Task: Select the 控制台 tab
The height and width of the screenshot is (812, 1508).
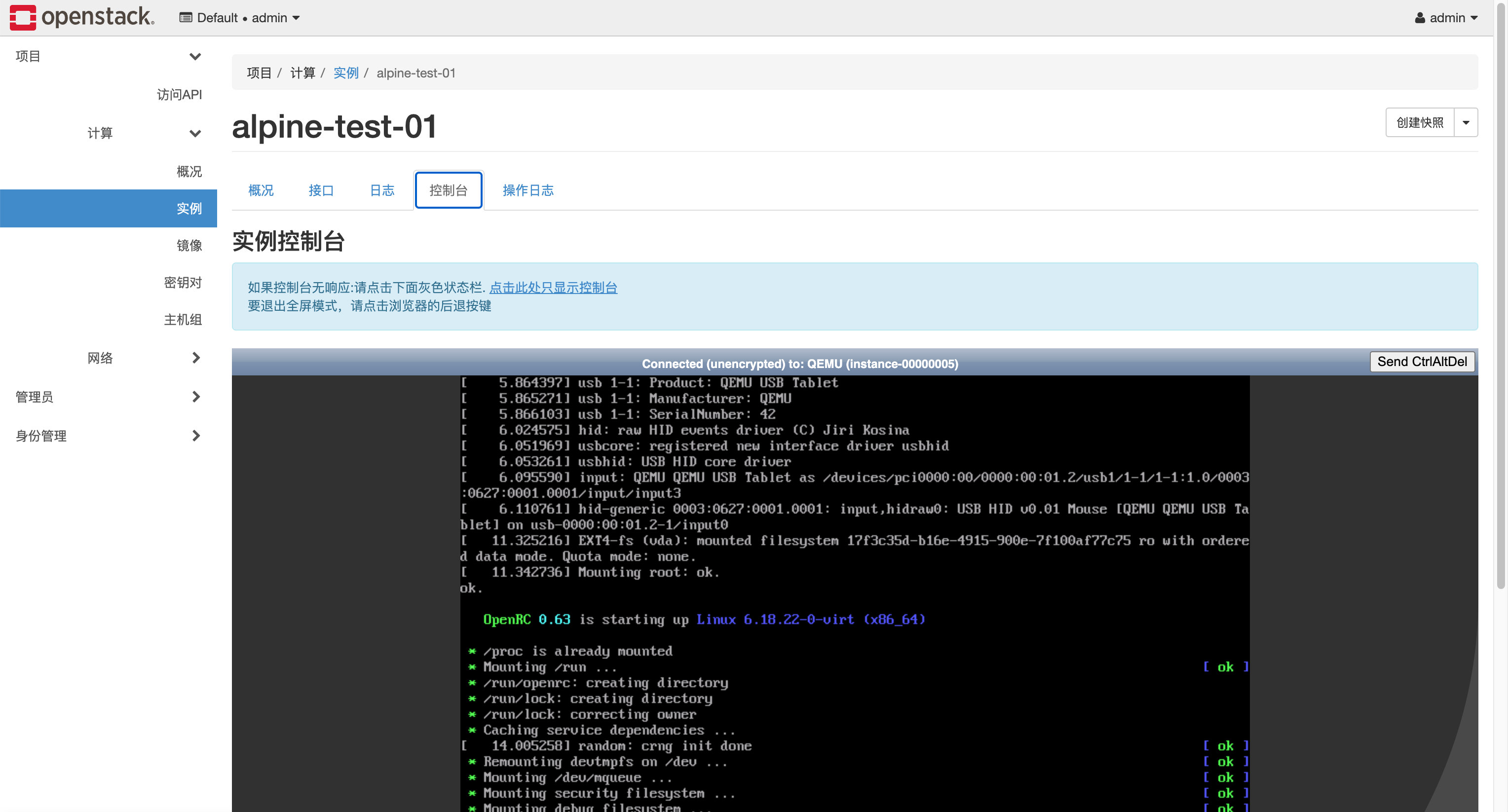Action: pyautogui.click(x=449, y=190)
